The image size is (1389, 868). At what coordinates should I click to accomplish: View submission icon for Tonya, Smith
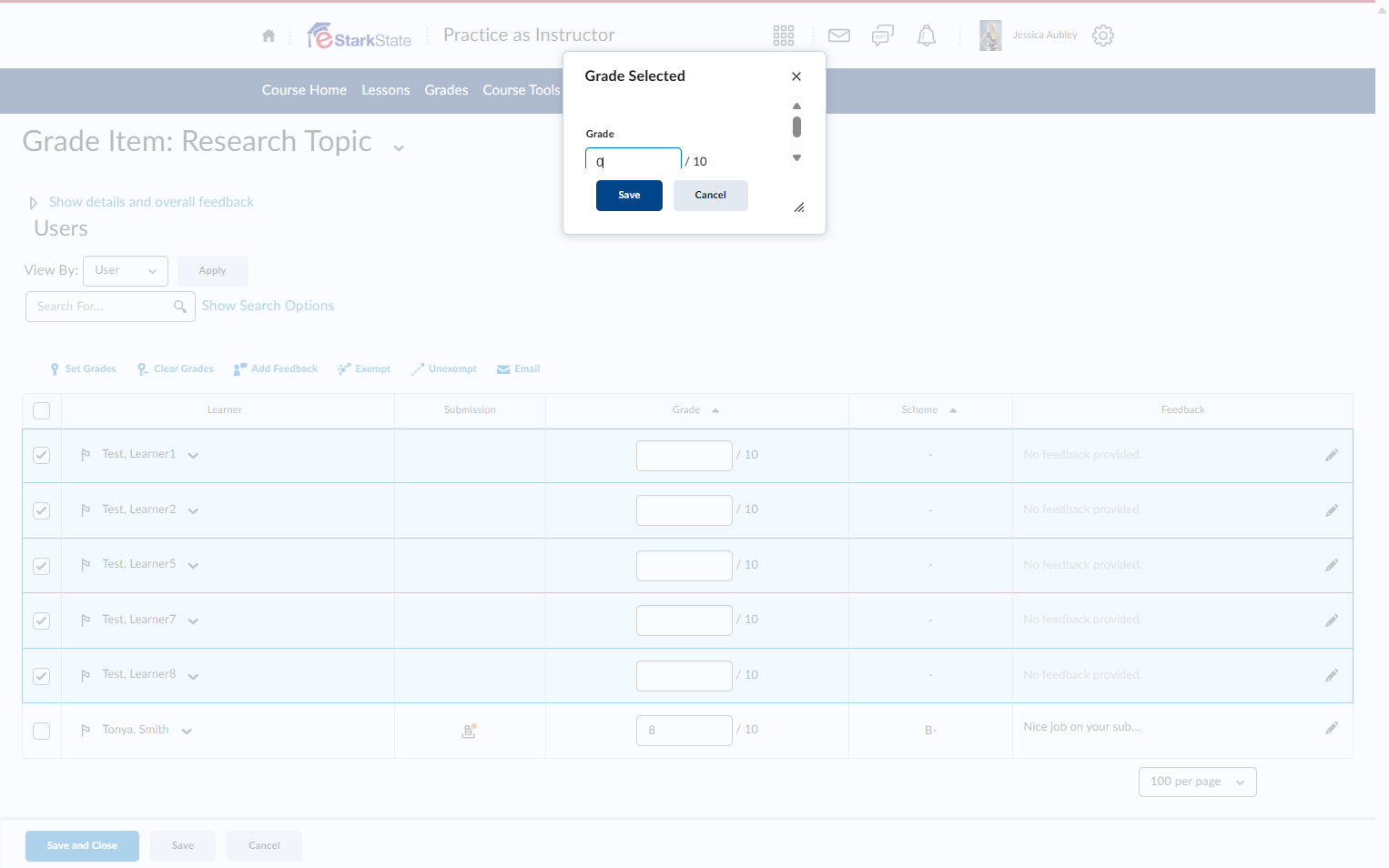[x=470, y=731]
